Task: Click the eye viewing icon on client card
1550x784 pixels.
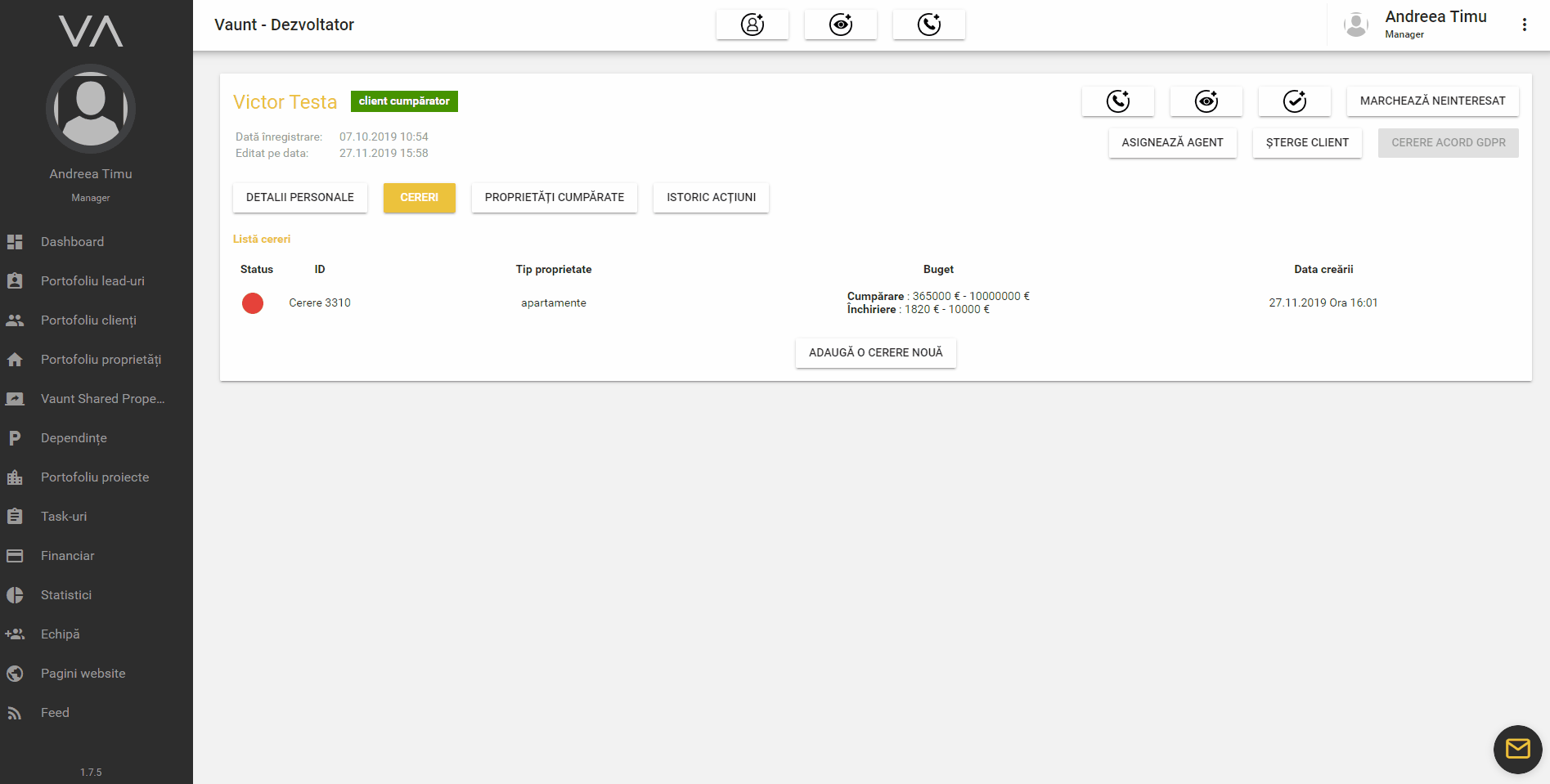Action: (1206, 101)
